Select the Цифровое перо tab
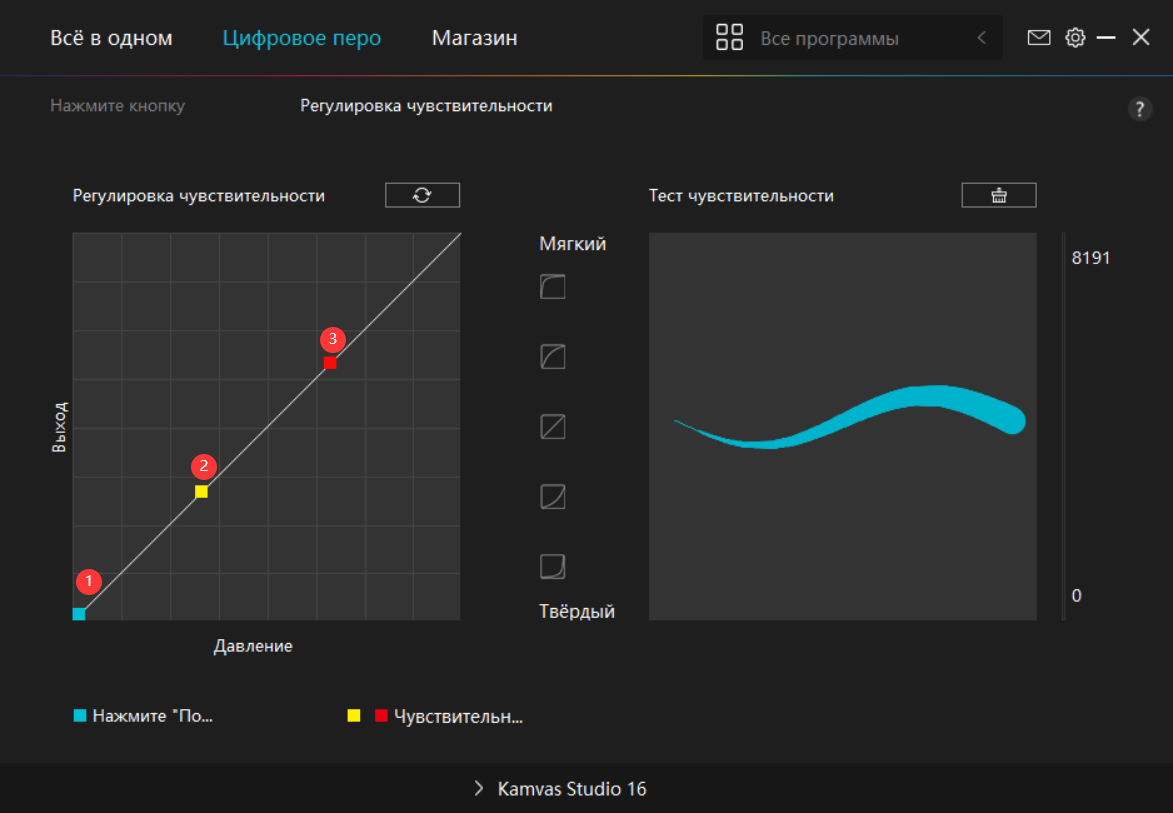1173x813 pixels. pyautogui.click(x=301, y=38)
